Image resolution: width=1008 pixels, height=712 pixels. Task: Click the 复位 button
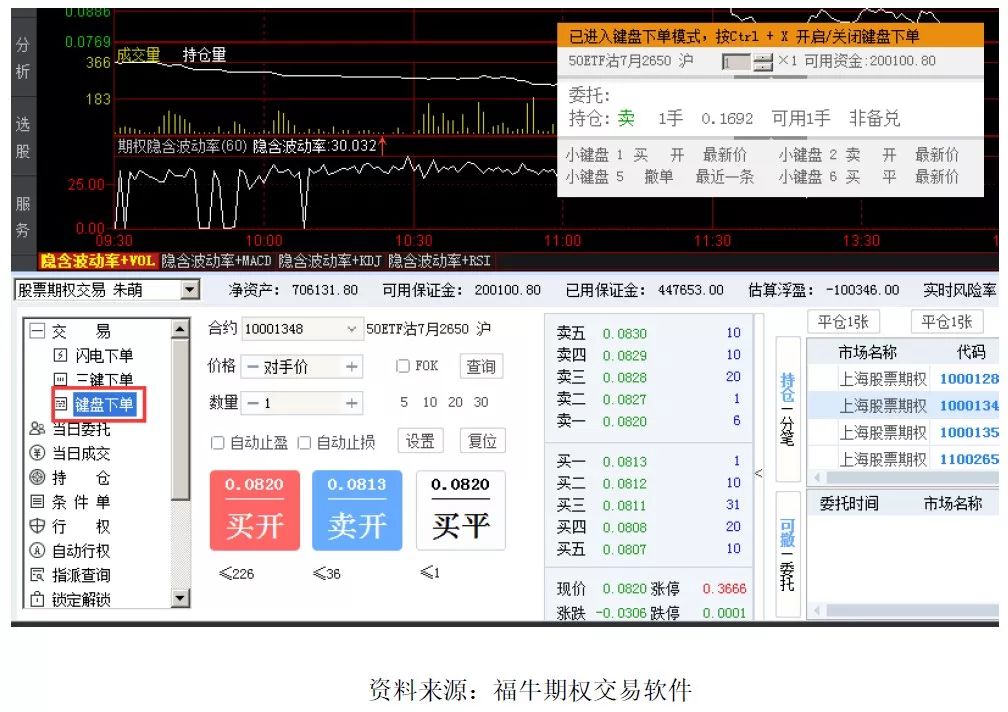tap(482, 441)
